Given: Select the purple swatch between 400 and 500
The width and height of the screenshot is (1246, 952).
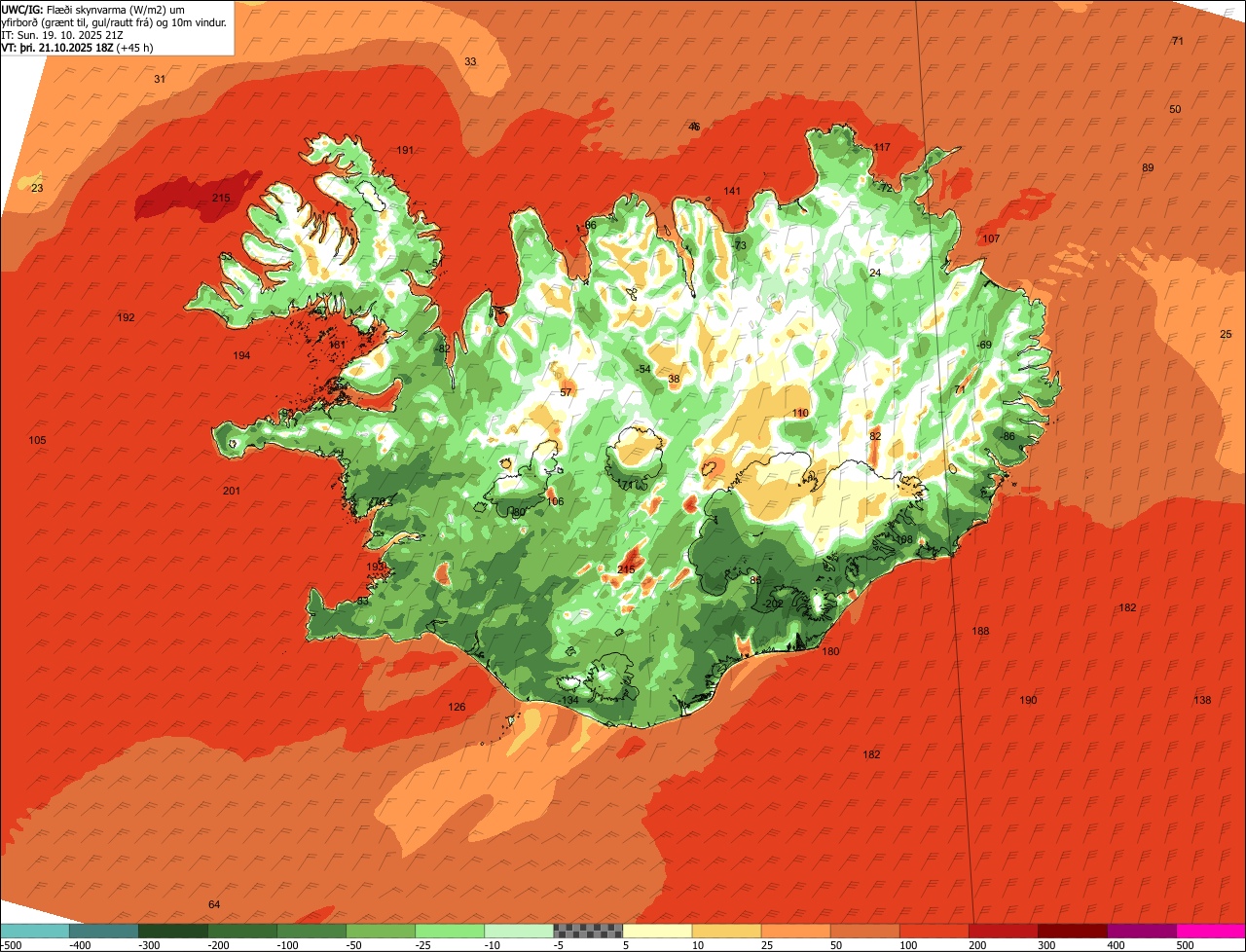Looking at the screenshot, I should click(1142, 931).
